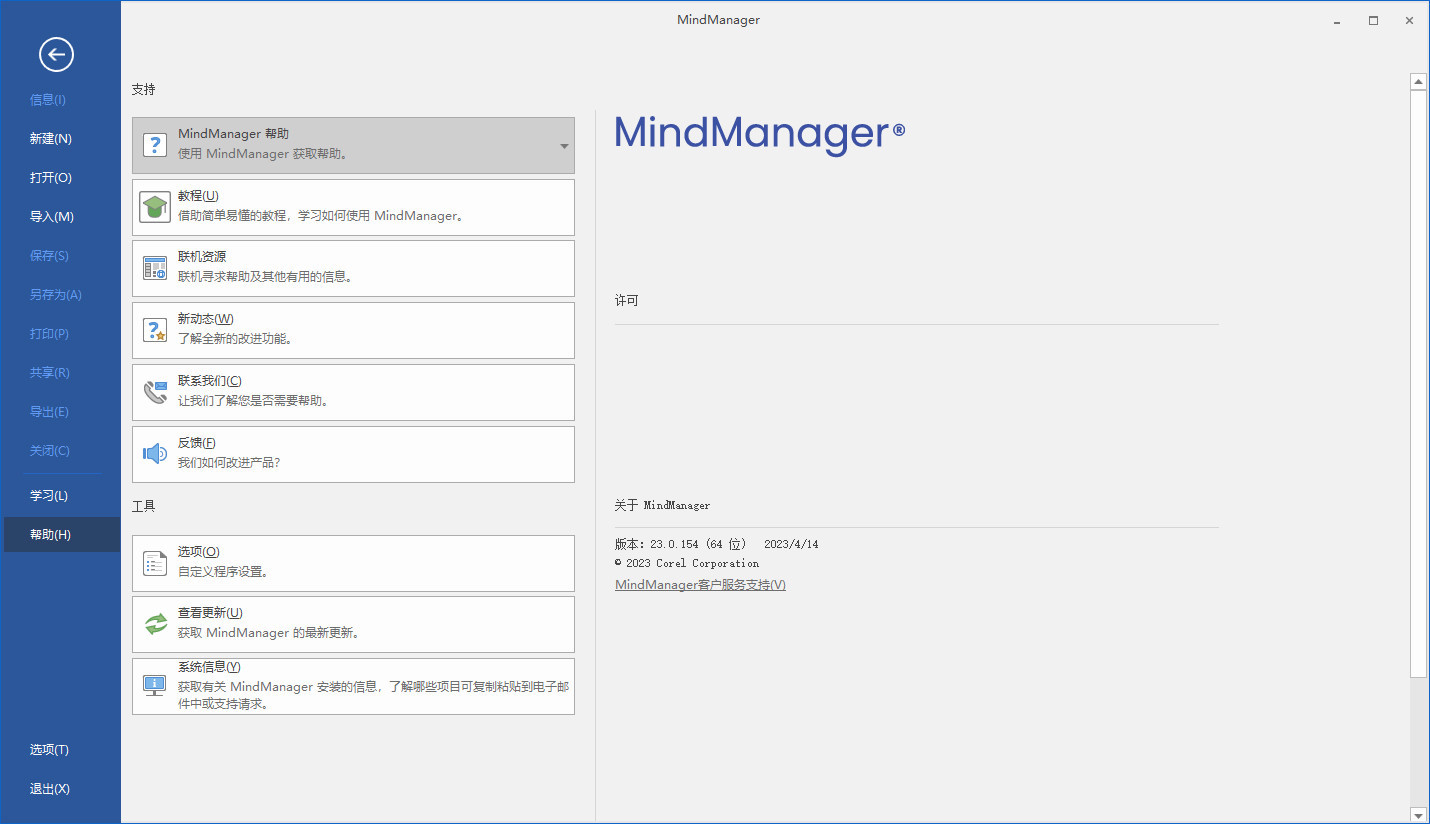This screenshot has width=1430, height=824.
Task: Open the 新动态(W) title text
Action: [x=206, y=319]
